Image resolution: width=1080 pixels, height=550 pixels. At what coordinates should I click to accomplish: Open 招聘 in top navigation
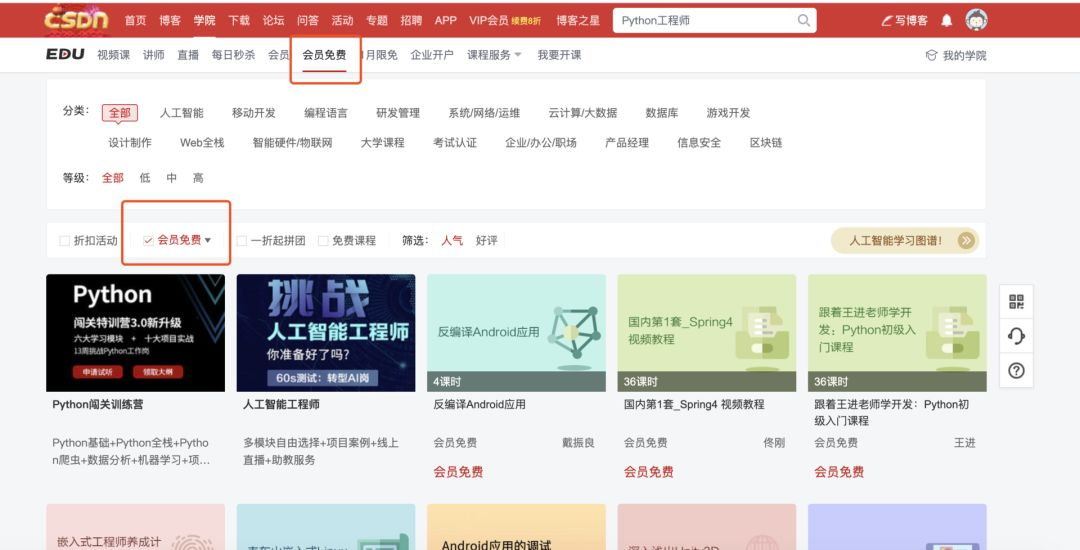tap(411, 21)
